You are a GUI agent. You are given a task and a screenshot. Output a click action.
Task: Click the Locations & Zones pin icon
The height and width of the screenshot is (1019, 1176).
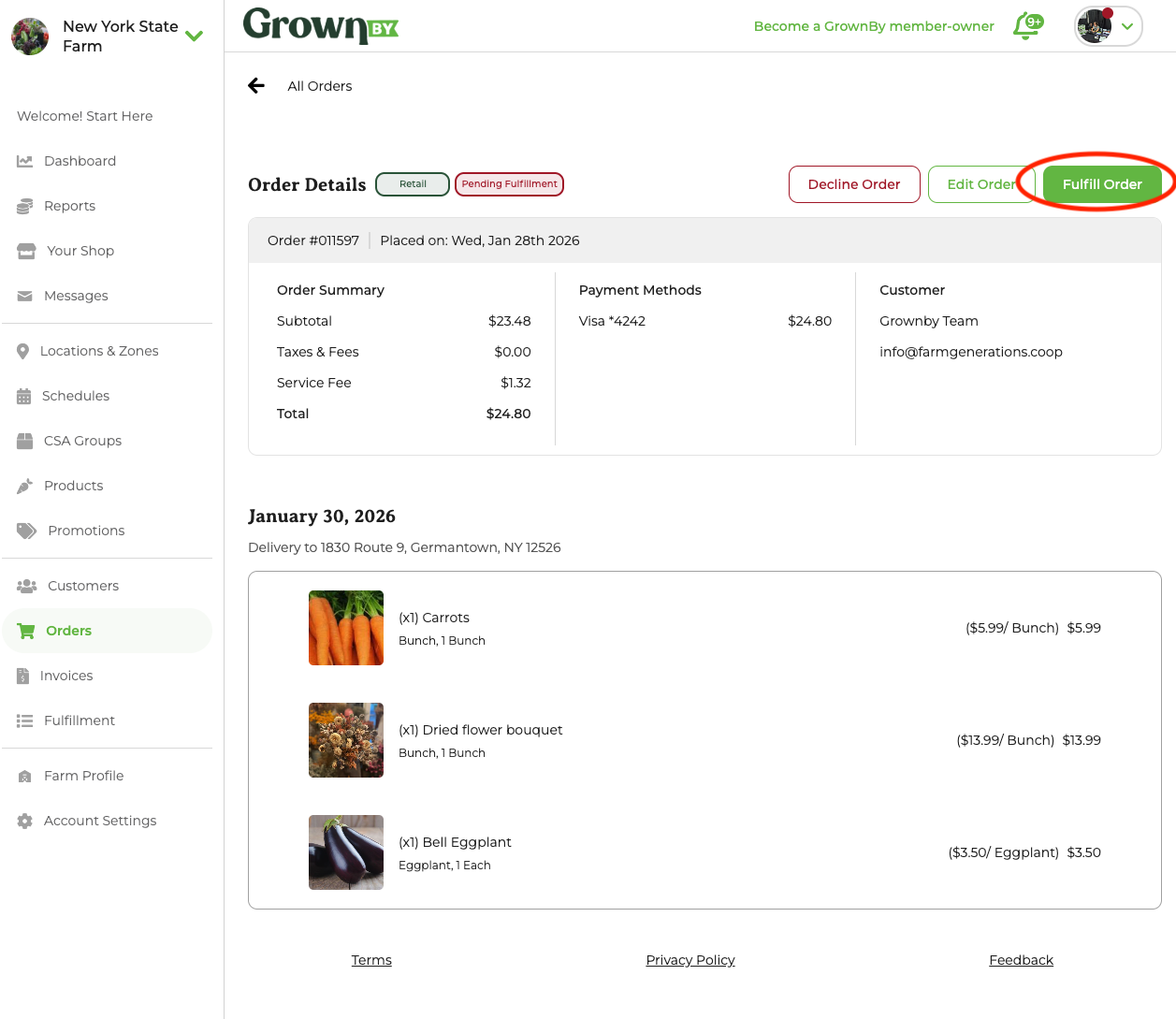point(23,351)
